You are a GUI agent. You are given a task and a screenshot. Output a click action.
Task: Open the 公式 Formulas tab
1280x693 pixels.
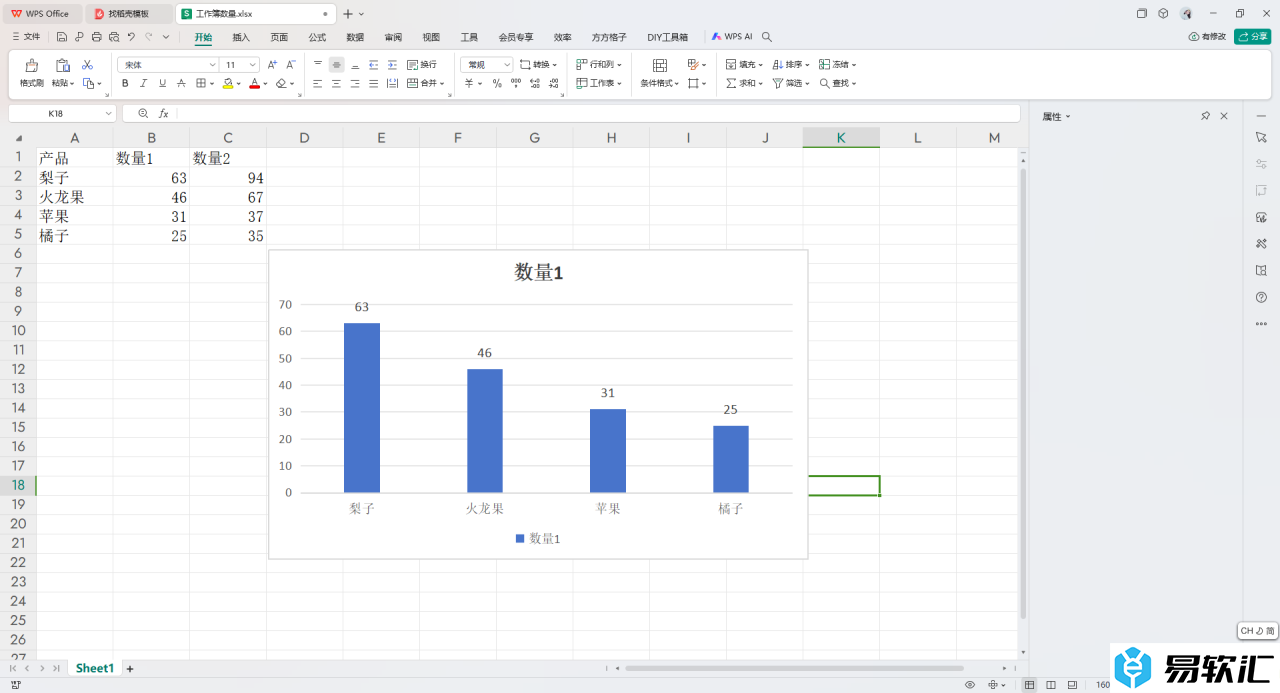pyautogui.click(x=317, y=37)
